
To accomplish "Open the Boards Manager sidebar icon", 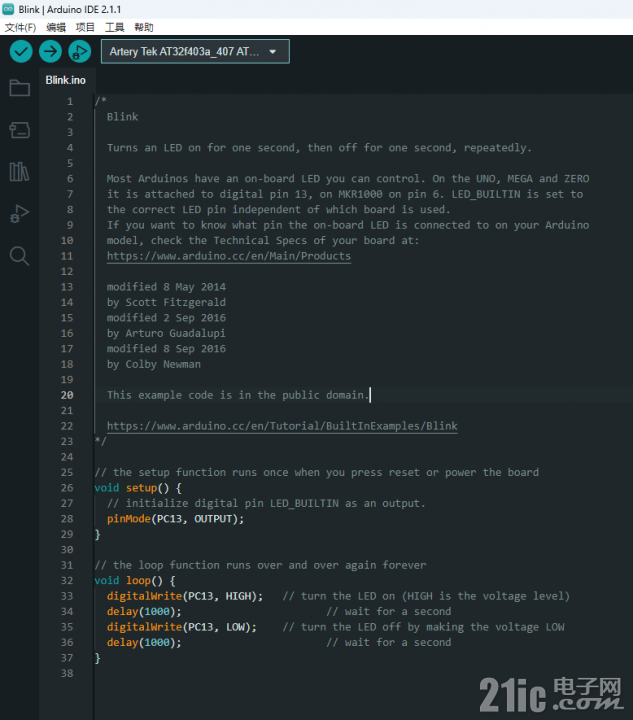I will (x=19, y=130).
